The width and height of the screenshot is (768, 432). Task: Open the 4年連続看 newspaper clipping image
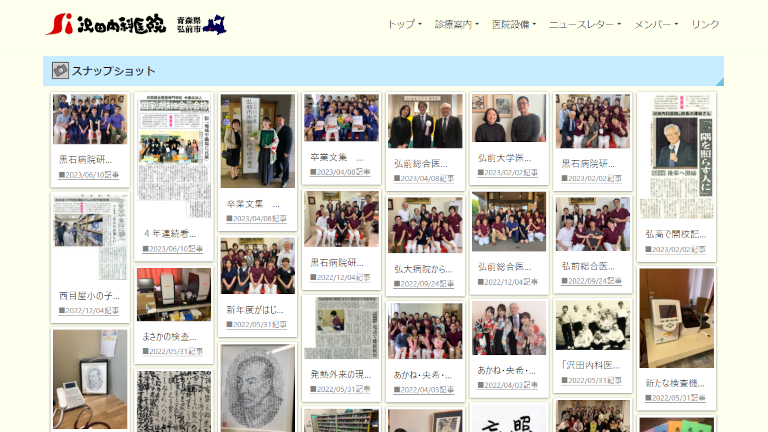(x=174, y=156)
